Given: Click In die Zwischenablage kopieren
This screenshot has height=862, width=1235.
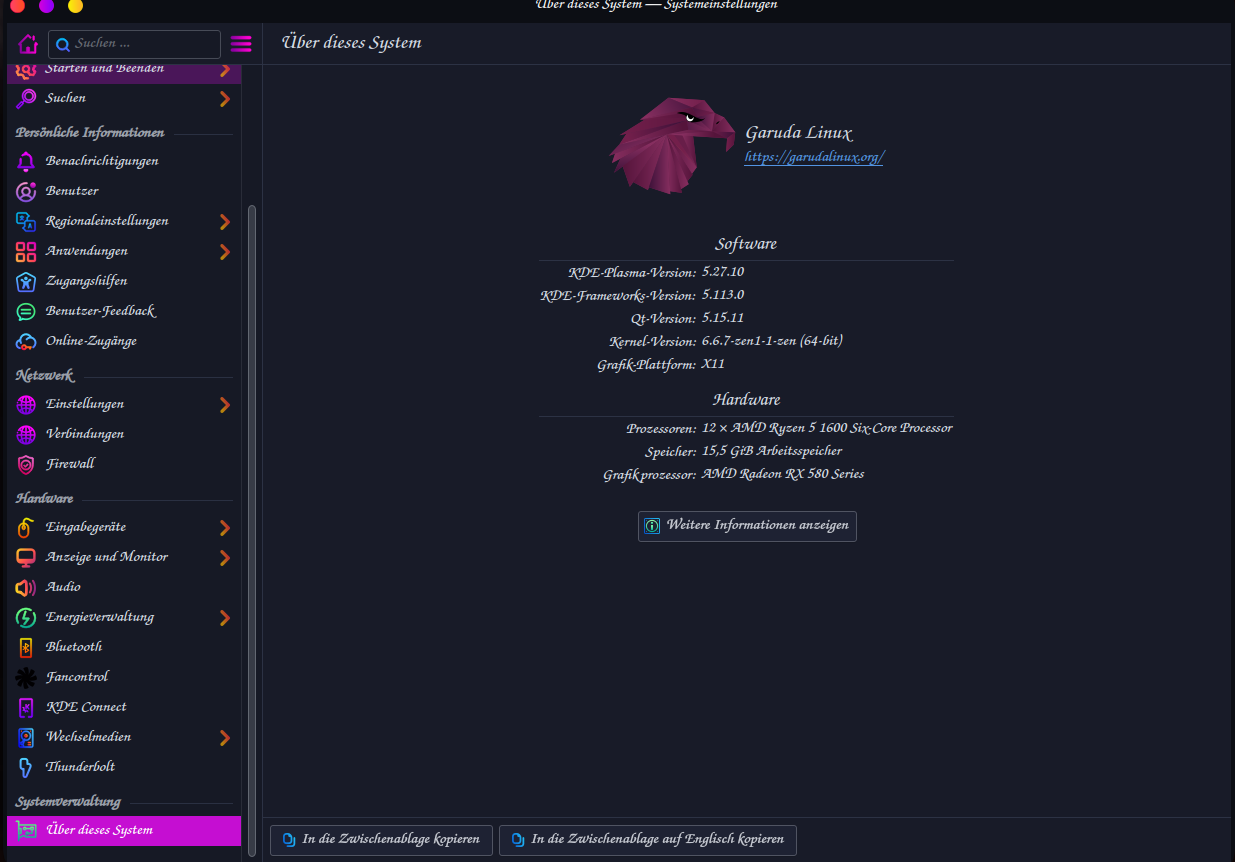Looking at the screenshot, I should (x=381, y=840).
